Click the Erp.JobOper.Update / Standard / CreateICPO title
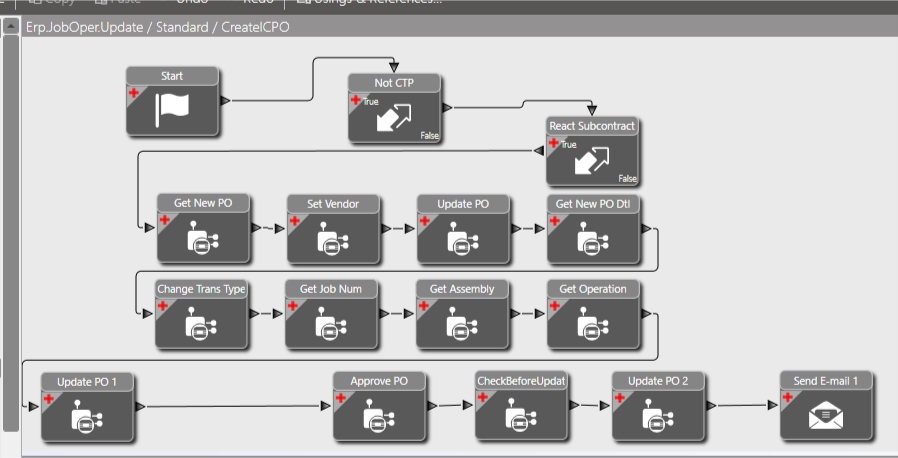 tap(157, 27)
